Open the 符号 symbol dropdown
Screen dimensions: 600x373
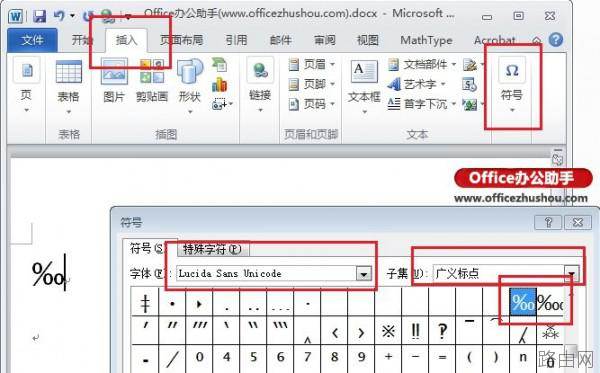(x=512, y=85)
